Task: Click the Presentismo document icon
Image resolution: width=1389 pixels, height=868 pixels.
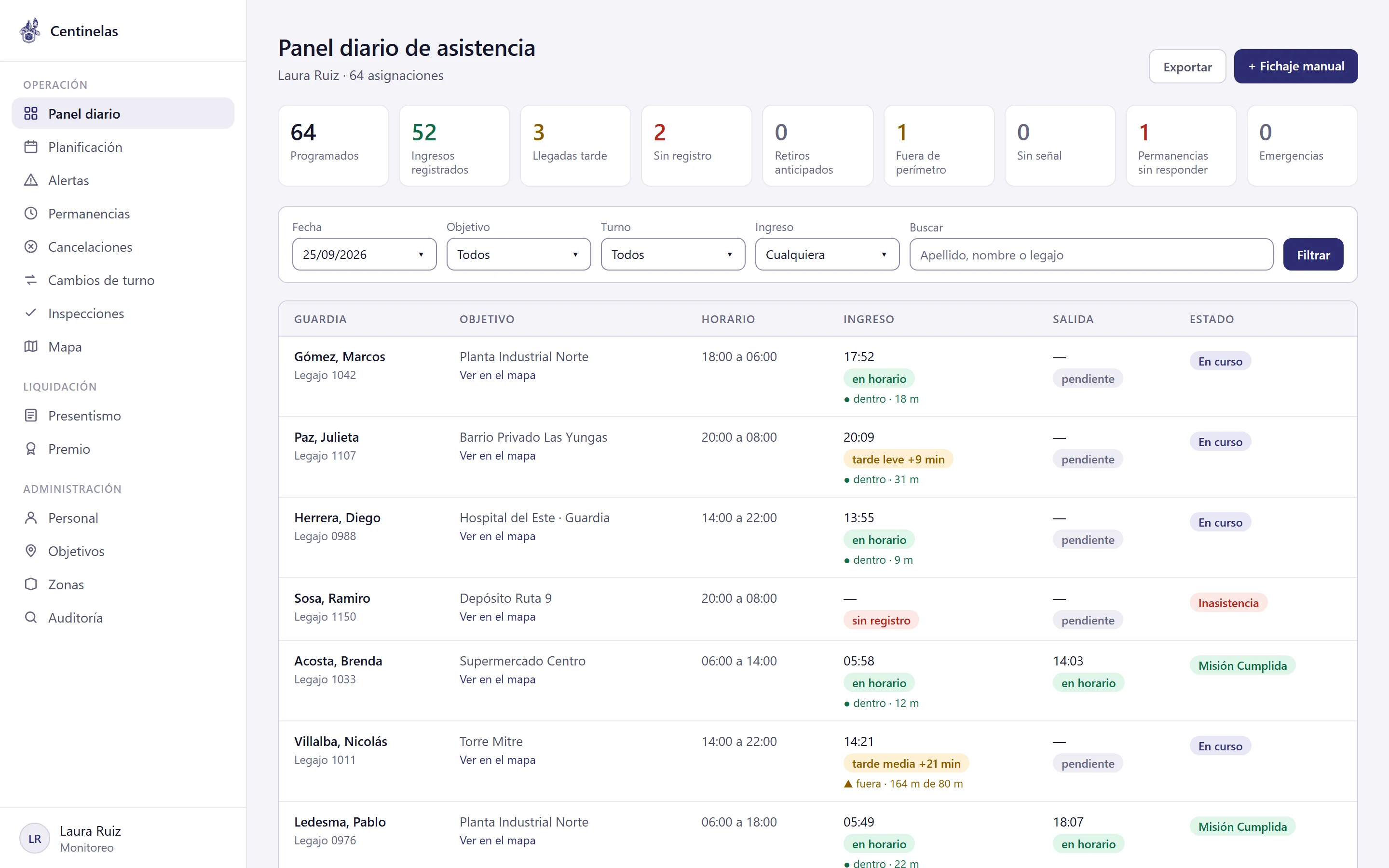Action: [x=31, y=416]
